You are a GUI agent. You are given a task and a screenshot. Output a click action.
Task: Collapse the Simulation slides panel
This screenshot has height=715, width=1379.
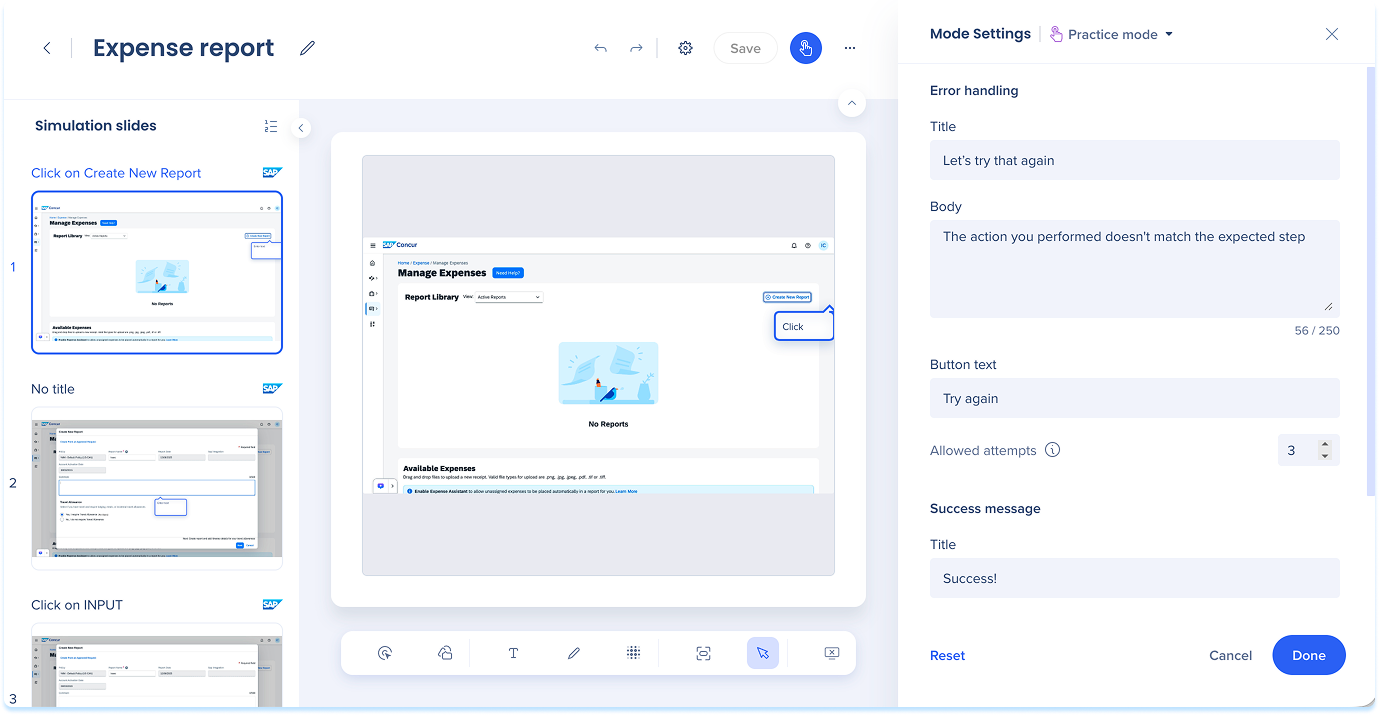click(301, 128)
